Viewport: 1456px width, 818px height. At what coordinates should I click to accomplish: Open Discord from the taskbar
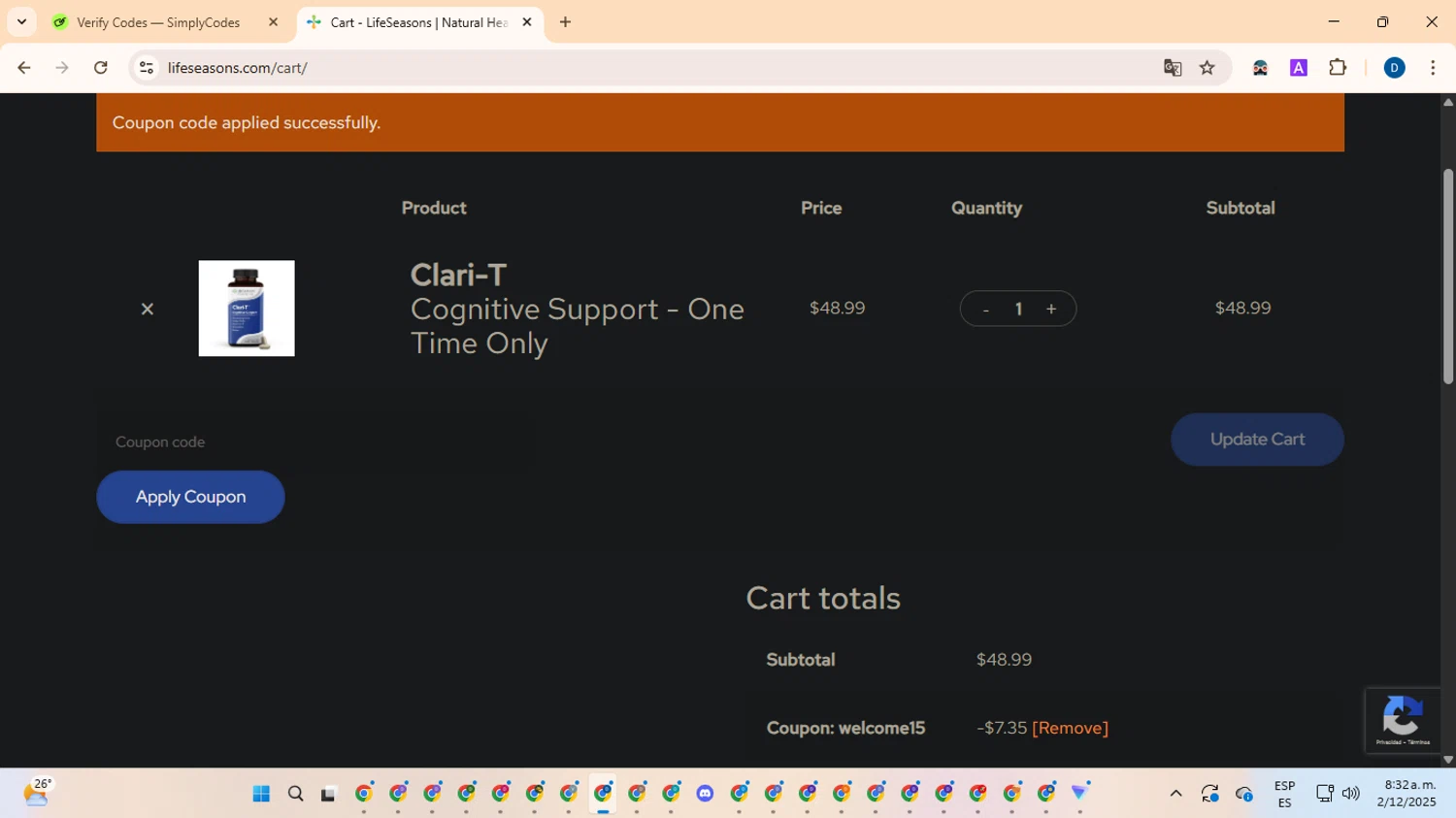[x=706, y=794]
